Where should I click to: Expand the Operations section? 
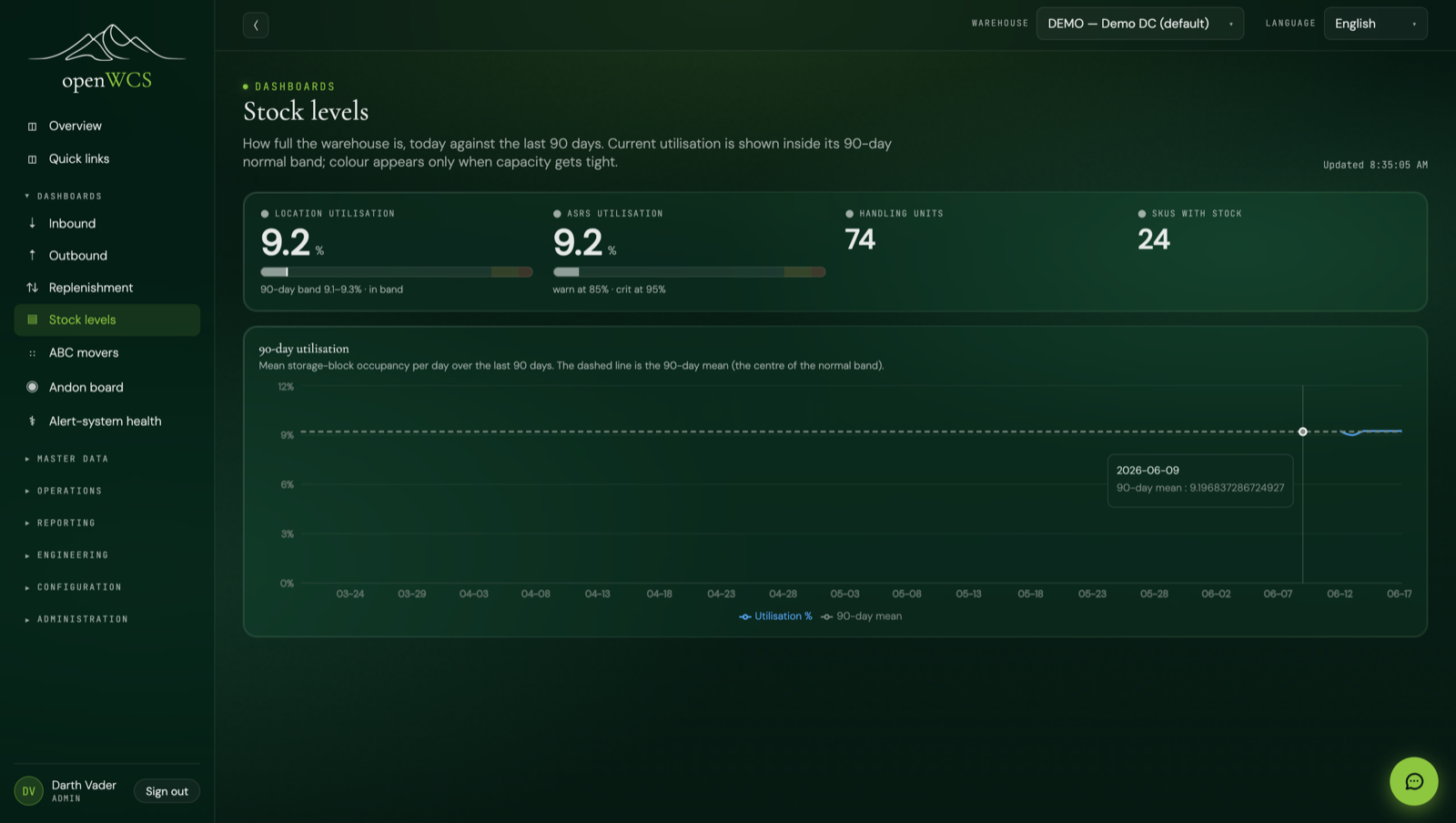point(64,491)
